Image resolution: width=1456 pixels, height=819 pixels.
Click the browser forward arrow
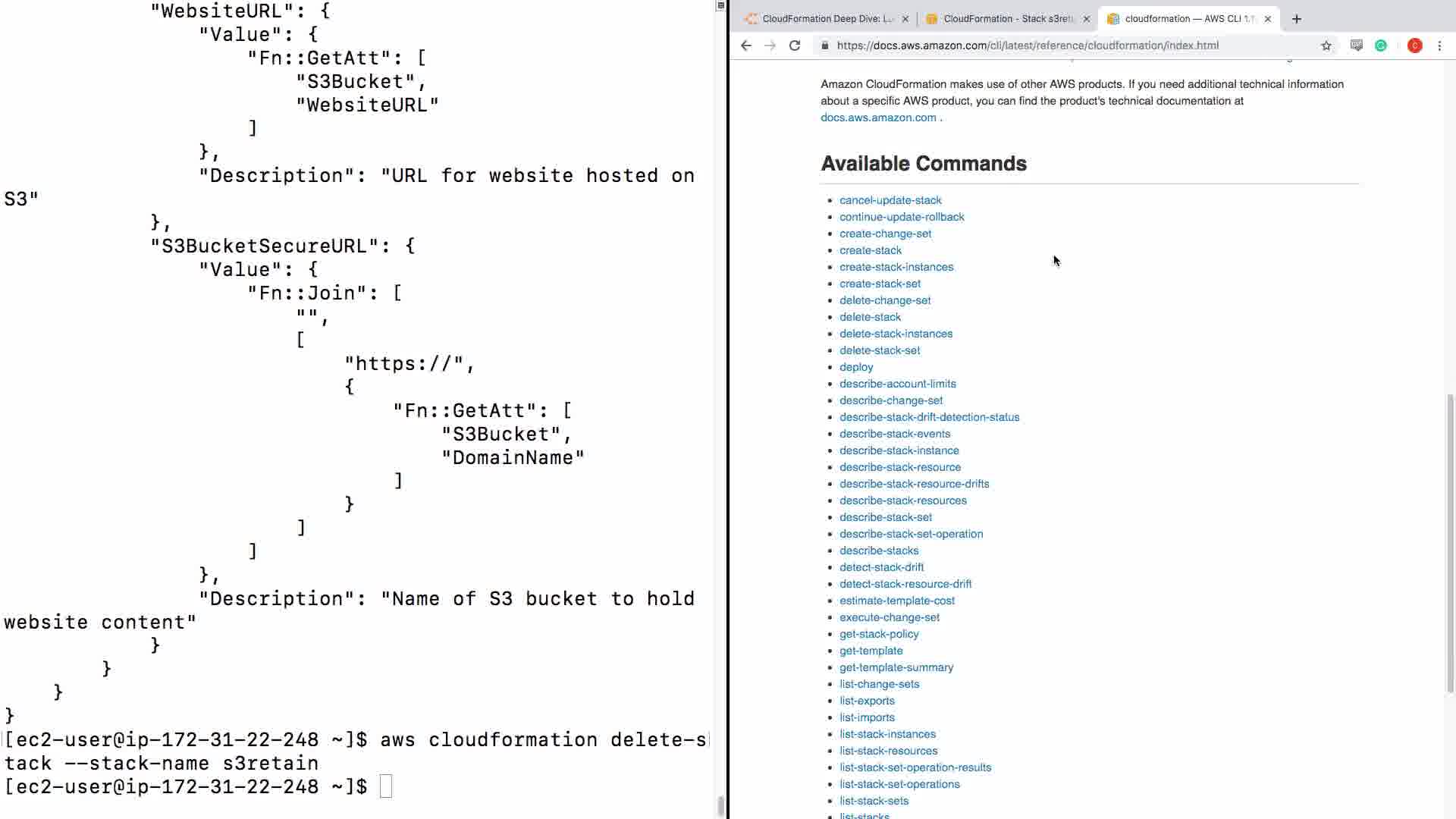coord(770,45)
